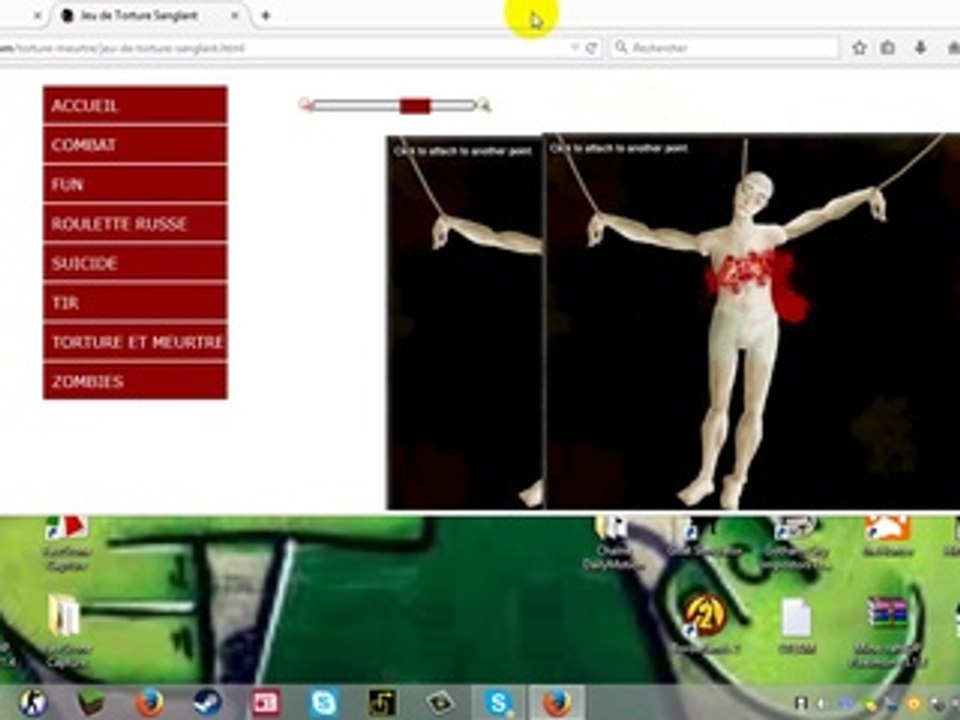Show bookmarks list icon next to star
This screenshot has width=960, height=720.
pos(888,47)
